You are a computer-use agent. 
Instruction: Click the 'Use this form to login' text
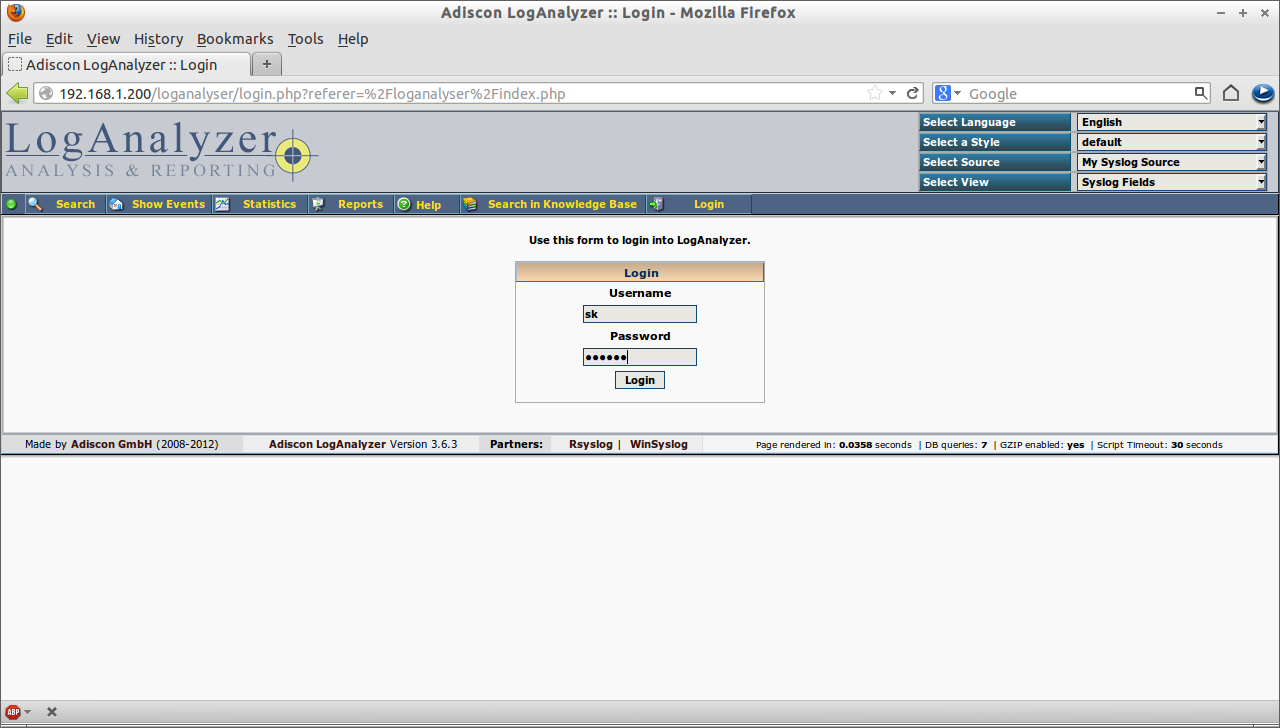pyautogui.click(x=640, y=240)
